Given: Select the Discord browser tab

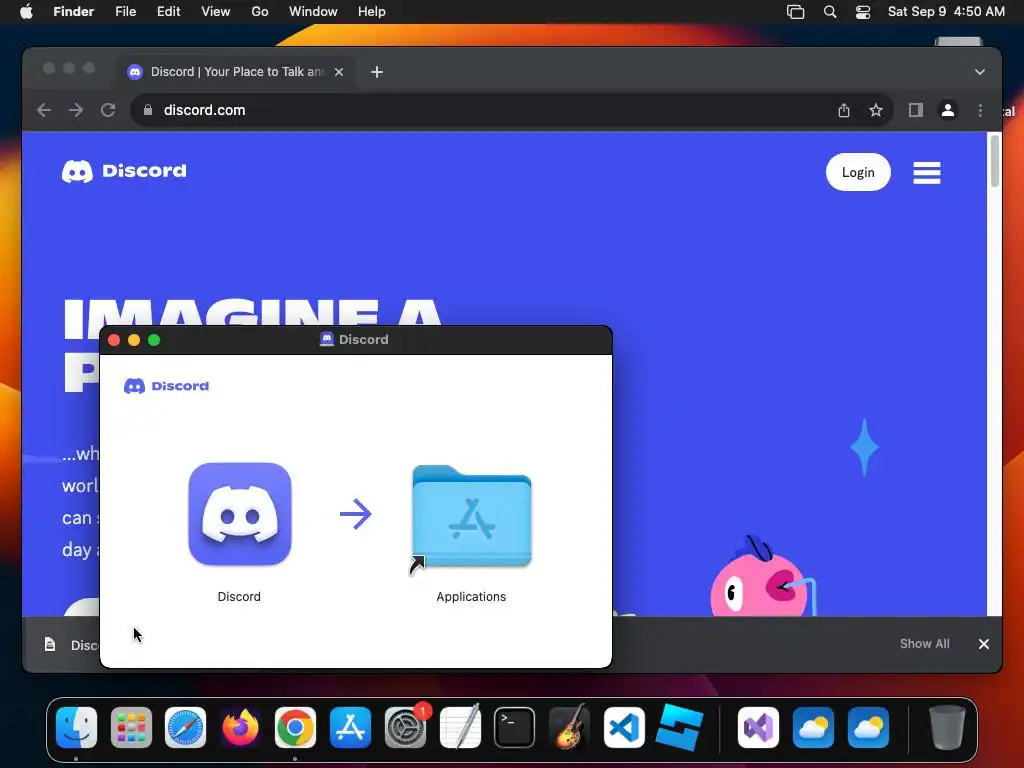Looking at the screenshot, I should pyautogui.click(x=236, y=72).
